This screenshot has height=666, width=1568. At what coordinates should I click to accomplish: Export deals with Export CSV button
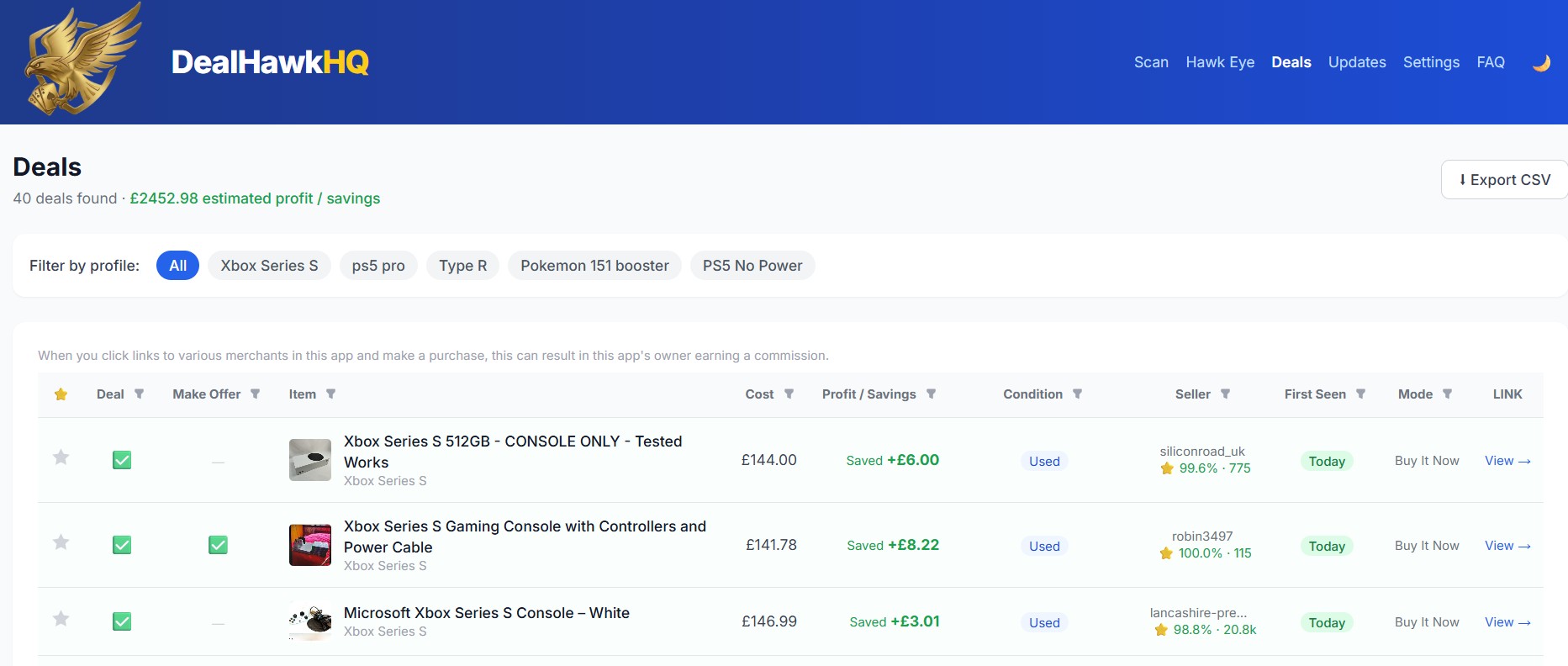[1503, 180]
